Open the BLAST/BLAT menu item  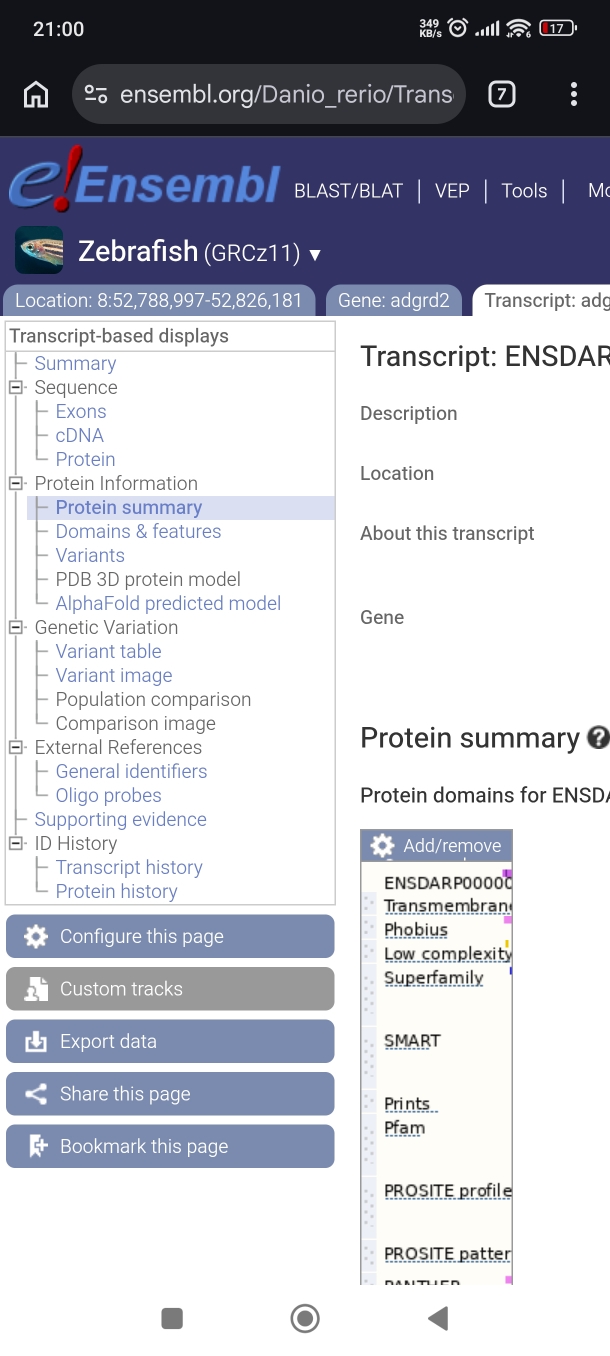tap(348, 191)
